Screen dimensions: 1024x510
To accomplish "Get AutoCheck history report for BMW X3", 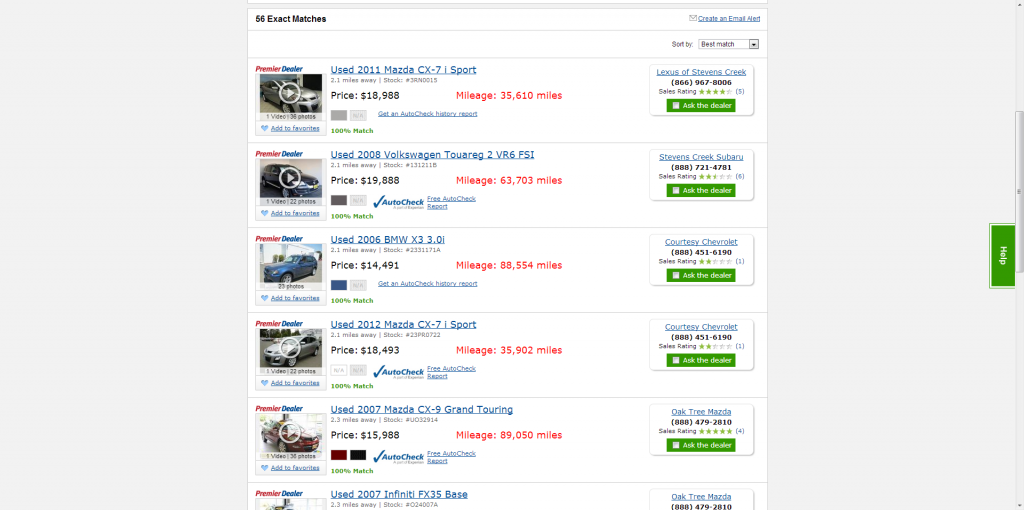I will click(x=427, y=283).
